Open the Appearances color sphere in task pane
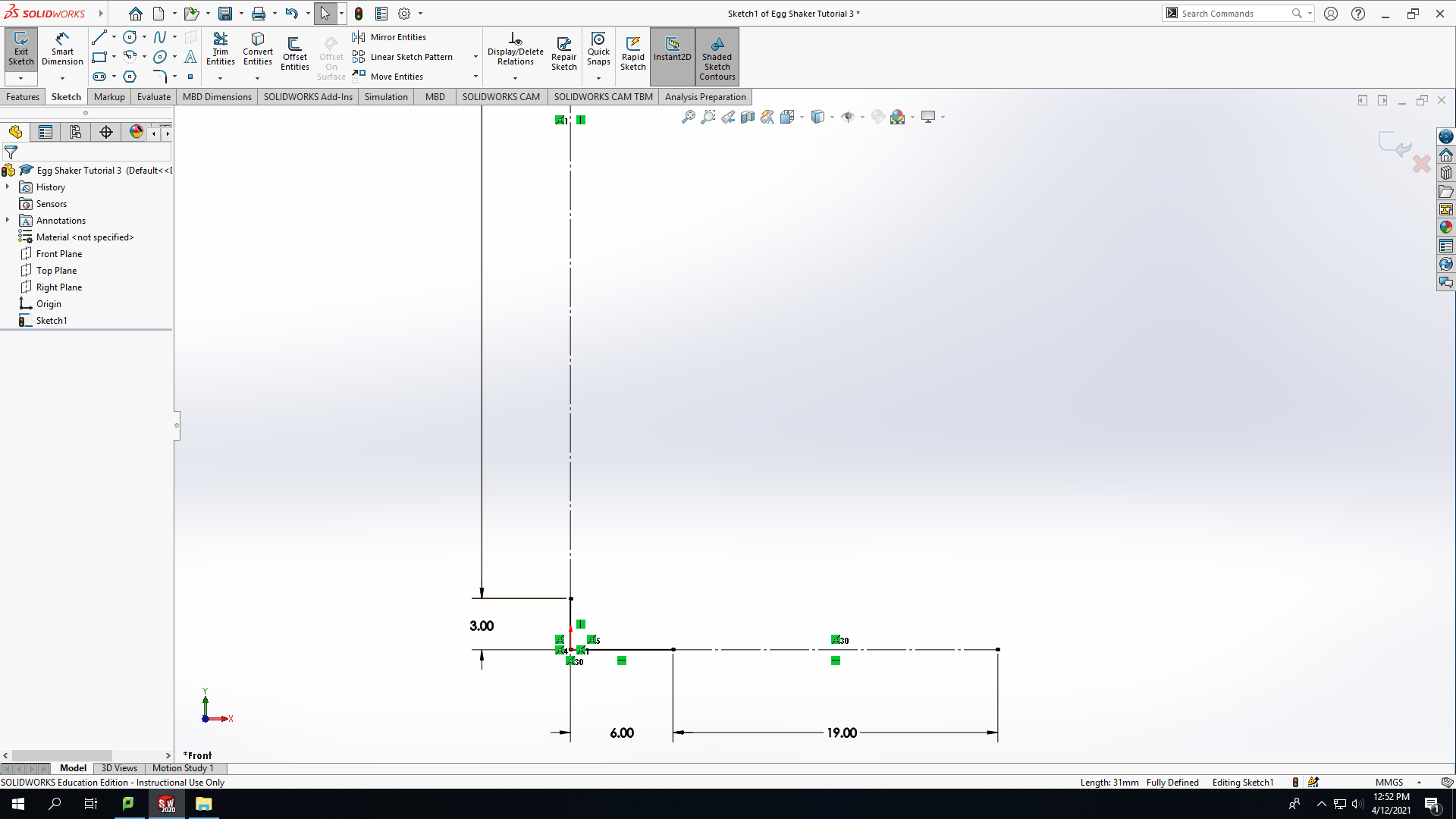The width and height of the screenshot is (1456, 819). pyautogui.click(x=1446, y=227)
